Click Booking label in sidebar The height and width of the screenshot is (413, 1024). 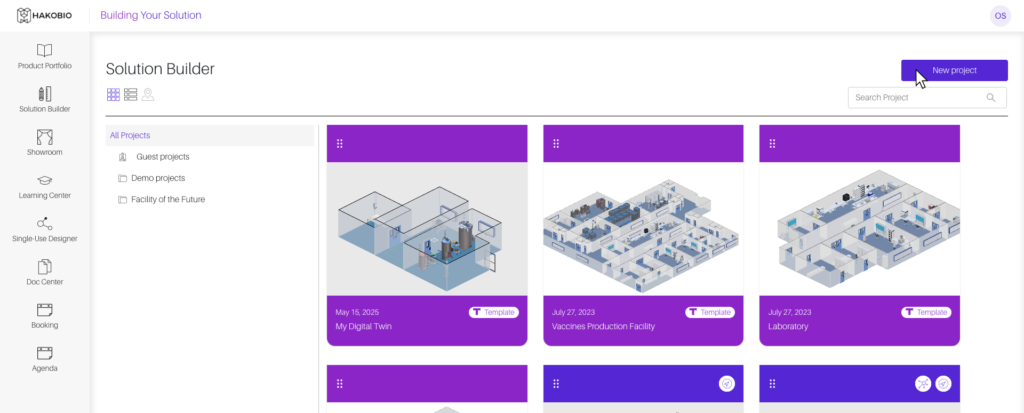[x=44, y=325]
